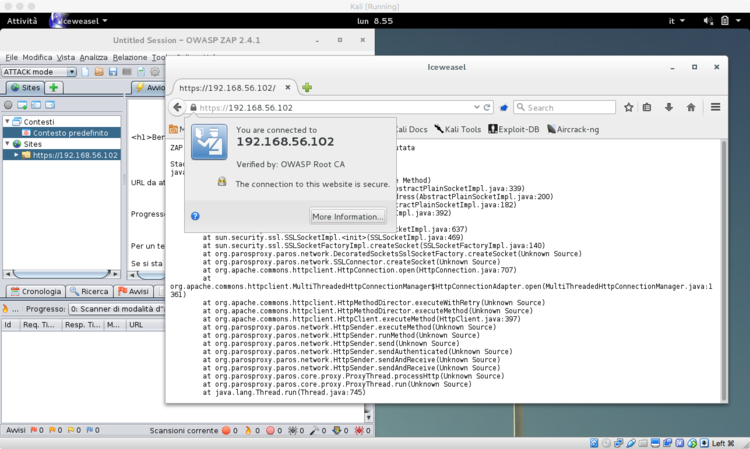Click the More Information... button

click(x=347, y=216)
